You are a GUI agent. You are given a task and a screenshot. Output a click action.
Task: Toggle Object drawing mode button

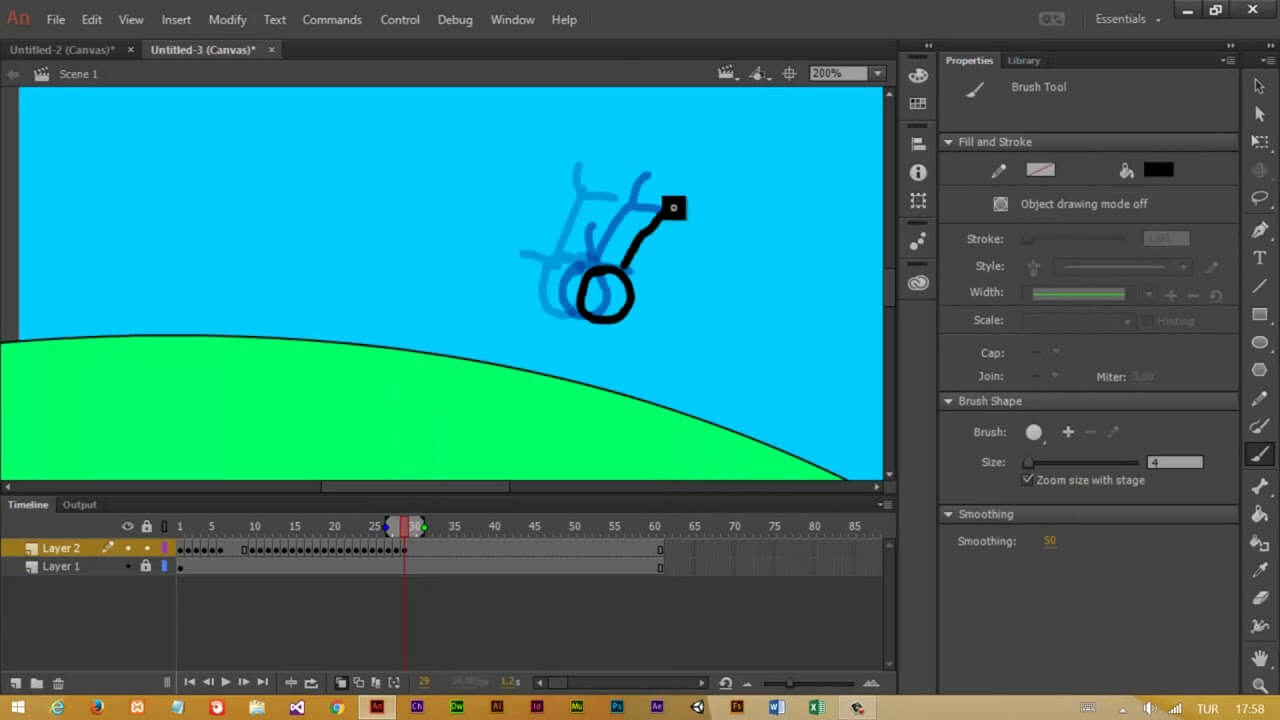coord(1000,204)
